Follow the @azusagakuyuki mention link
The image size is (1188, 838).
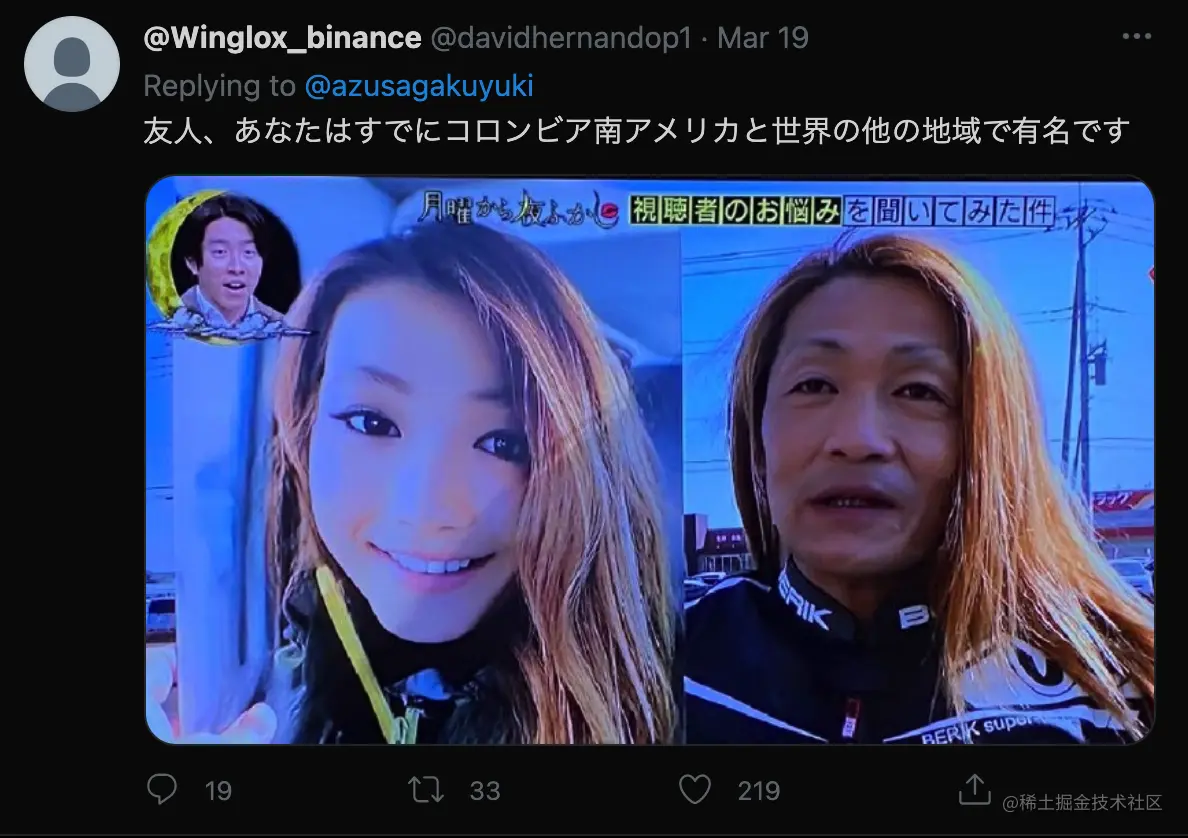pyautogui.click(x=419, y=86)
